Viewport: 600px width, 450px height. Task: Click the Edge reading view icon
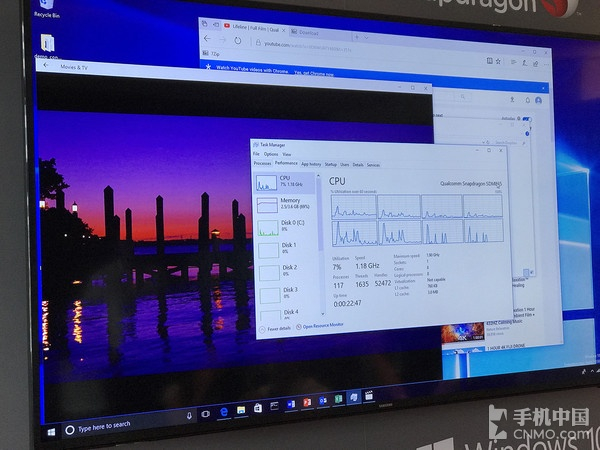click(489, 60)
